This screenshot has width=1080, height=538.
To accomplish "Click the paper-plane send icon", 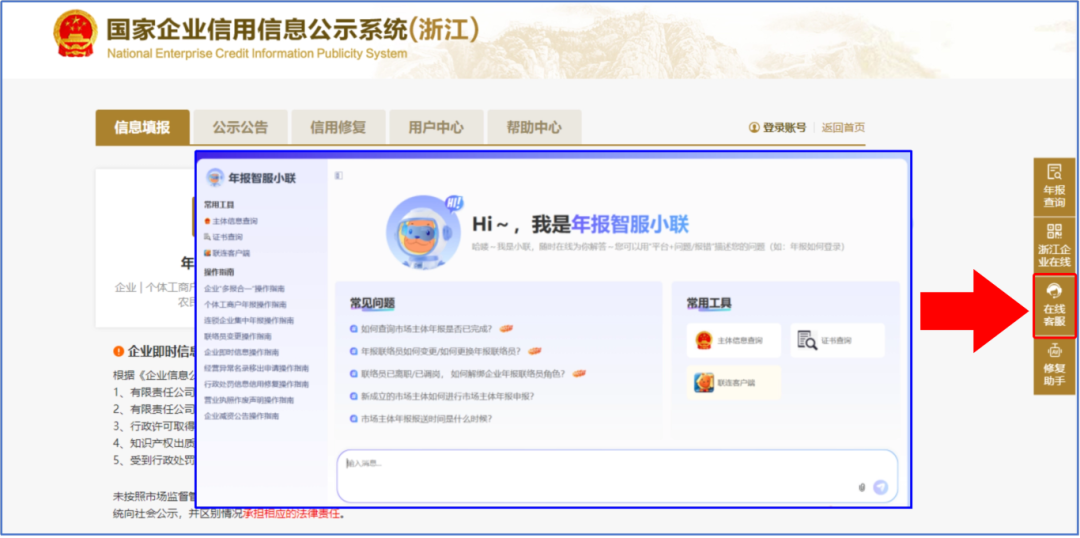I will [880, 488].
